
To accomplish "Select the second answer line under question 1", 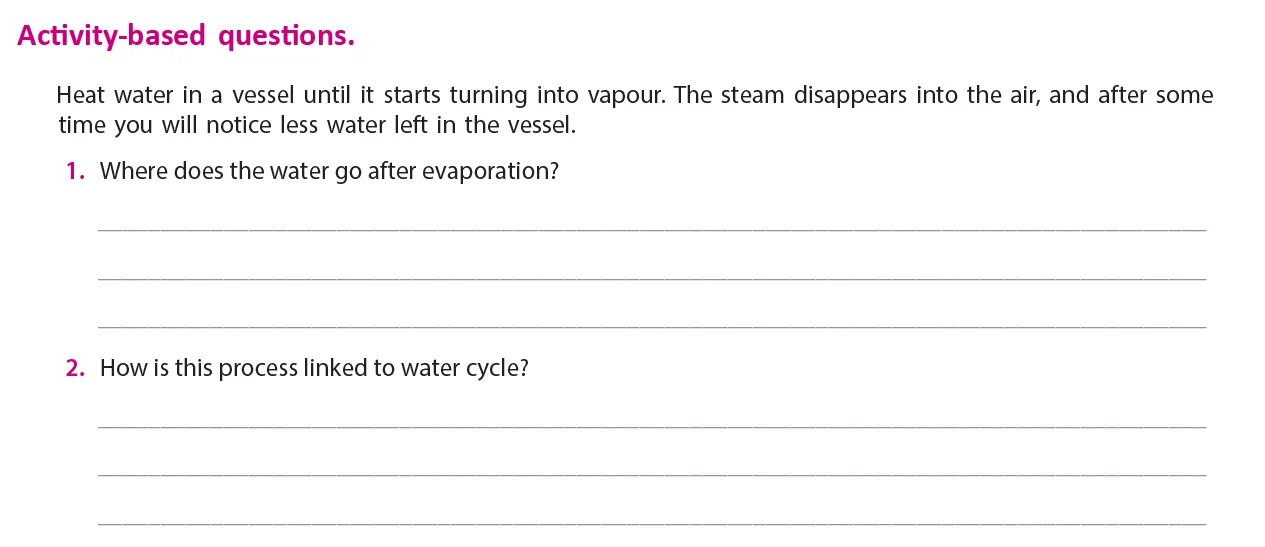I will click(x=652, y=278).
